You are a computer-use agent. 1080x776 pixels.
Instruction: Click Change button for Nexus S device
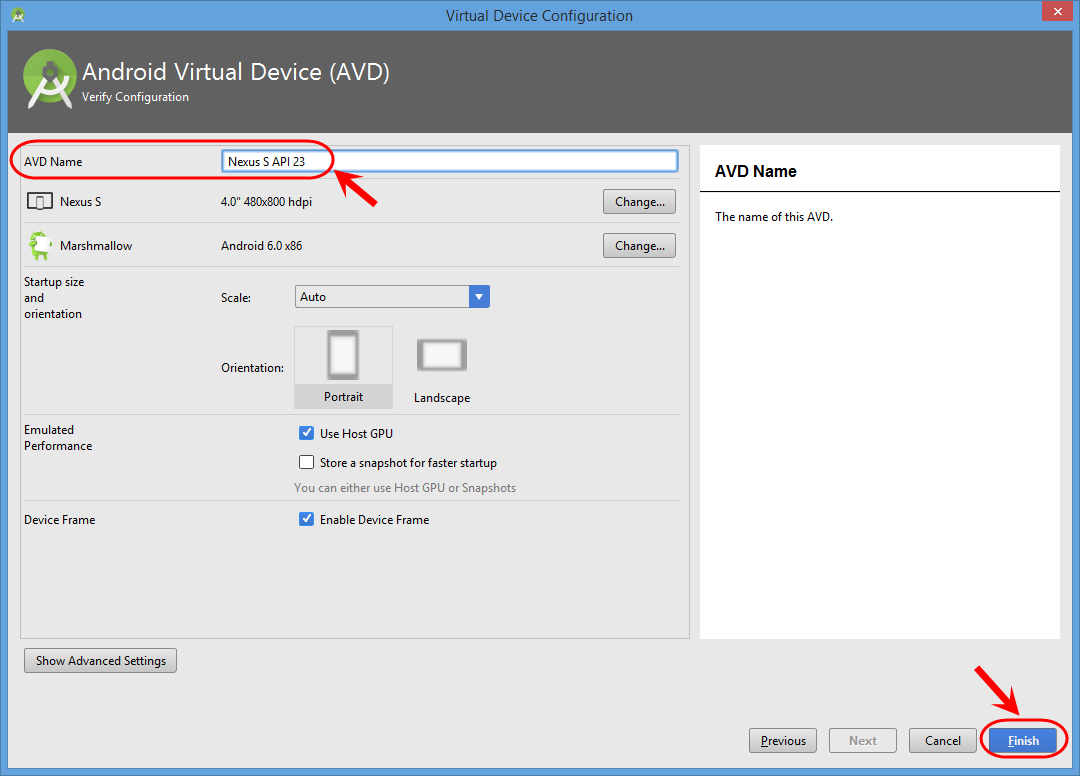tap(639, 202)
